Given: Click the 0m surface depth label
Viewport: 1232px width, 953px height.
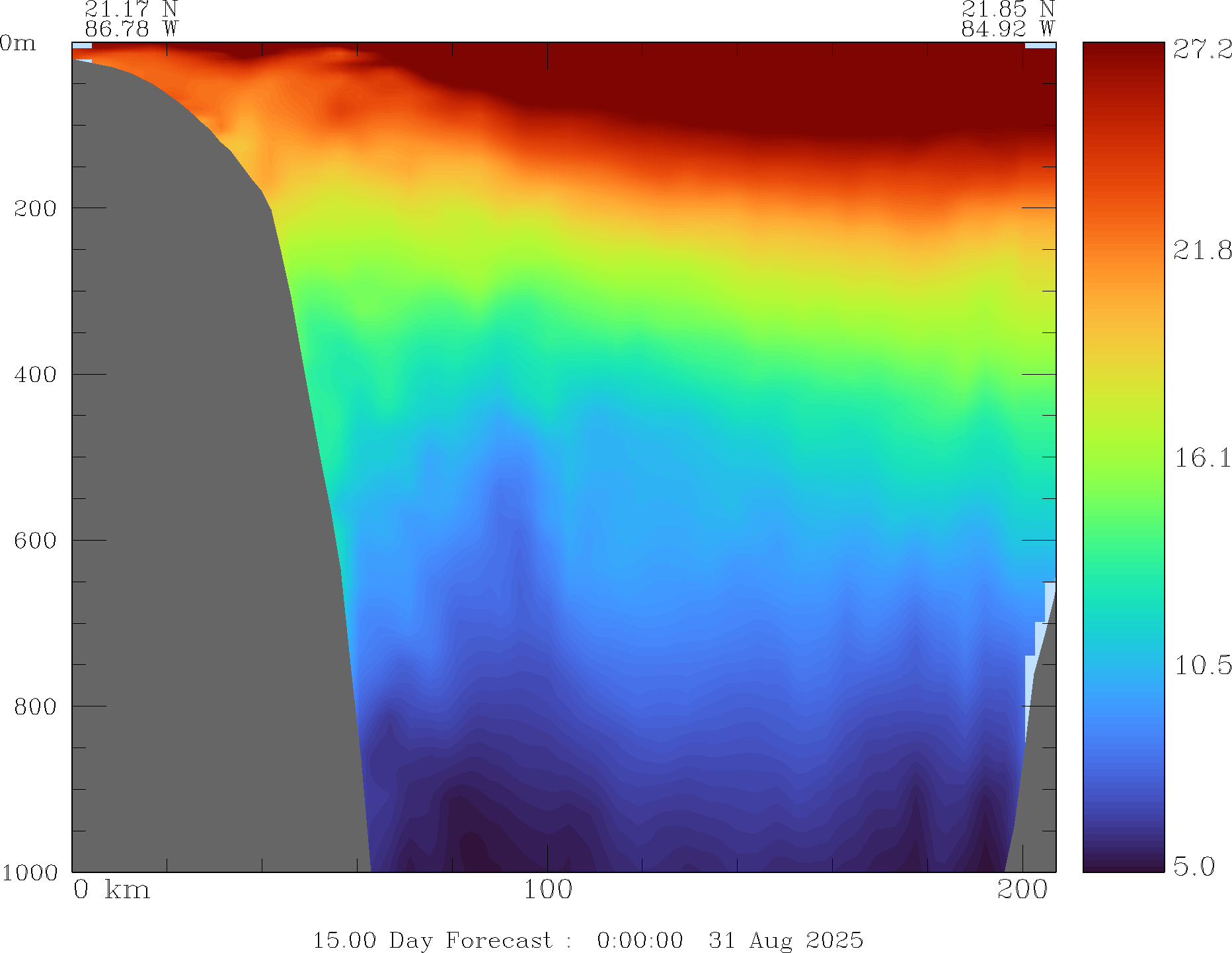Looking at the screenshot, I should point(18,44).
